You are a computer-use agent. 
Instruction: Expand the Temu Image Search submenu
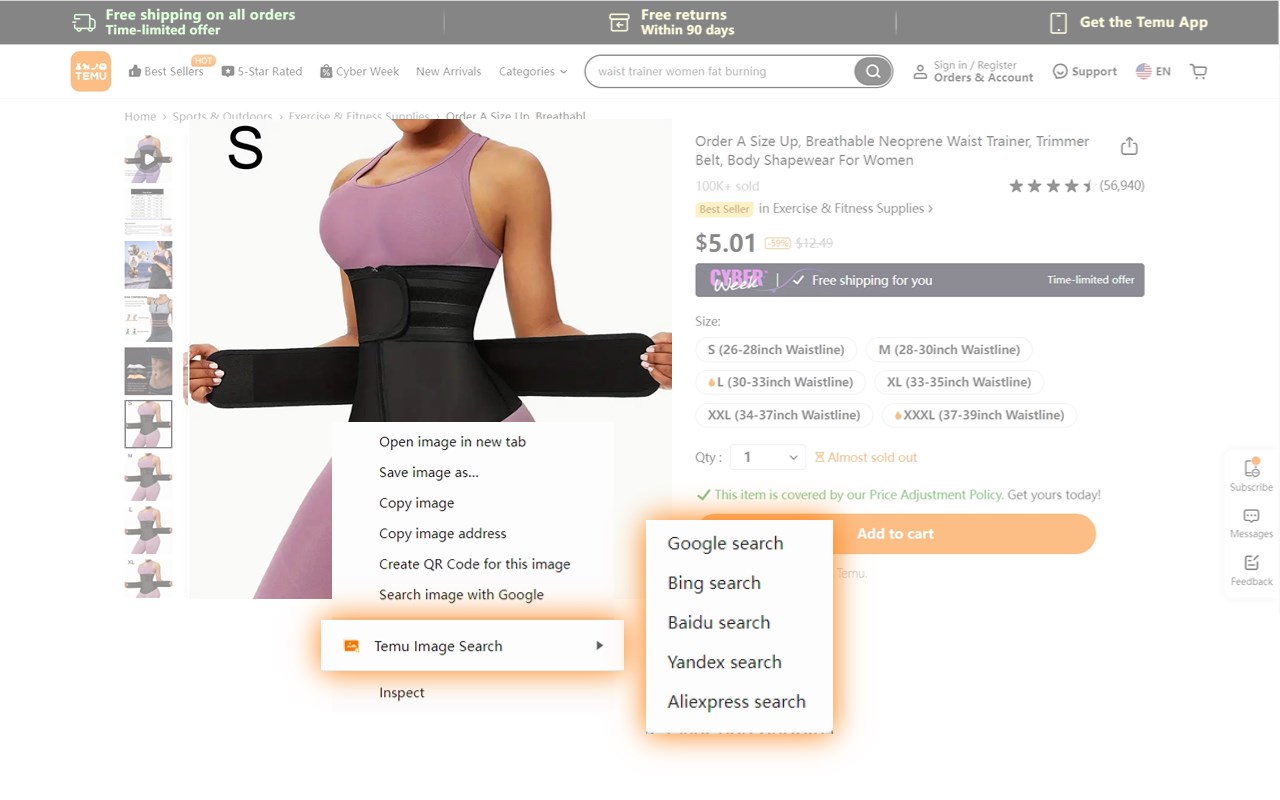pos(472,646)
